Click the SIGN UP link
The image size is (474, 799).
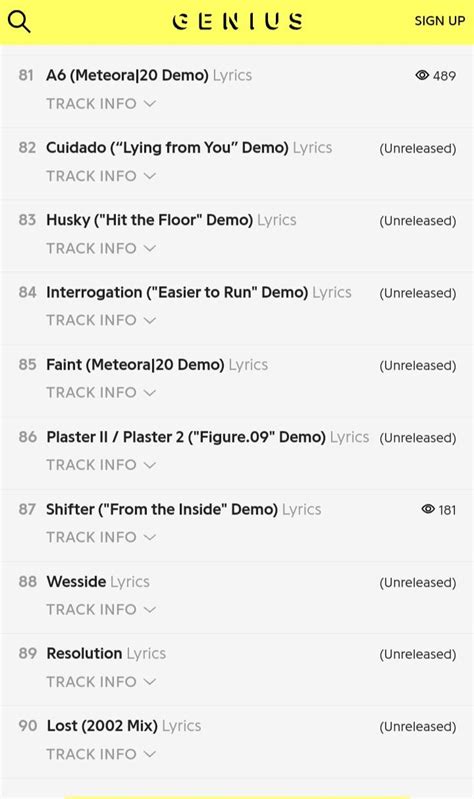(440, 21)
